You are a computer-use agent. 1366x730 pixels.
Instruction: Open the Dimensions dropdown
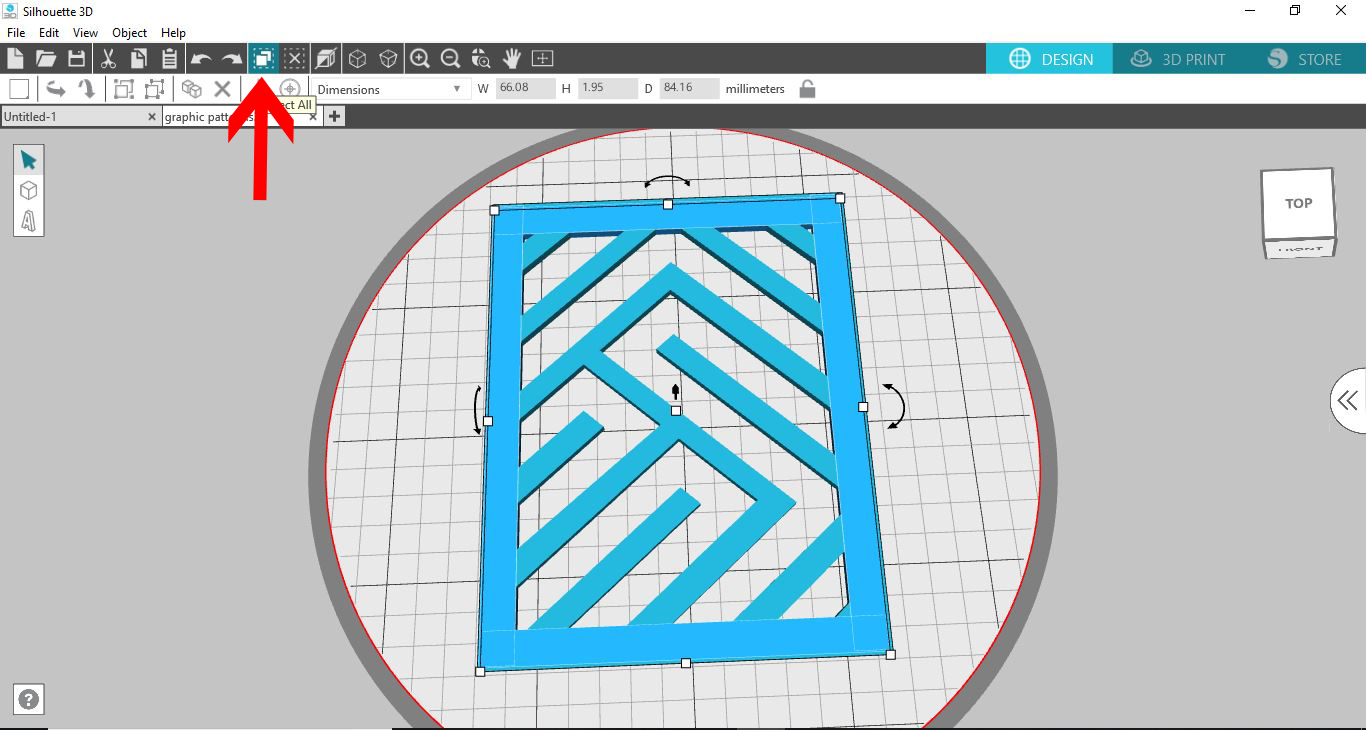click(x=390, y=89)
